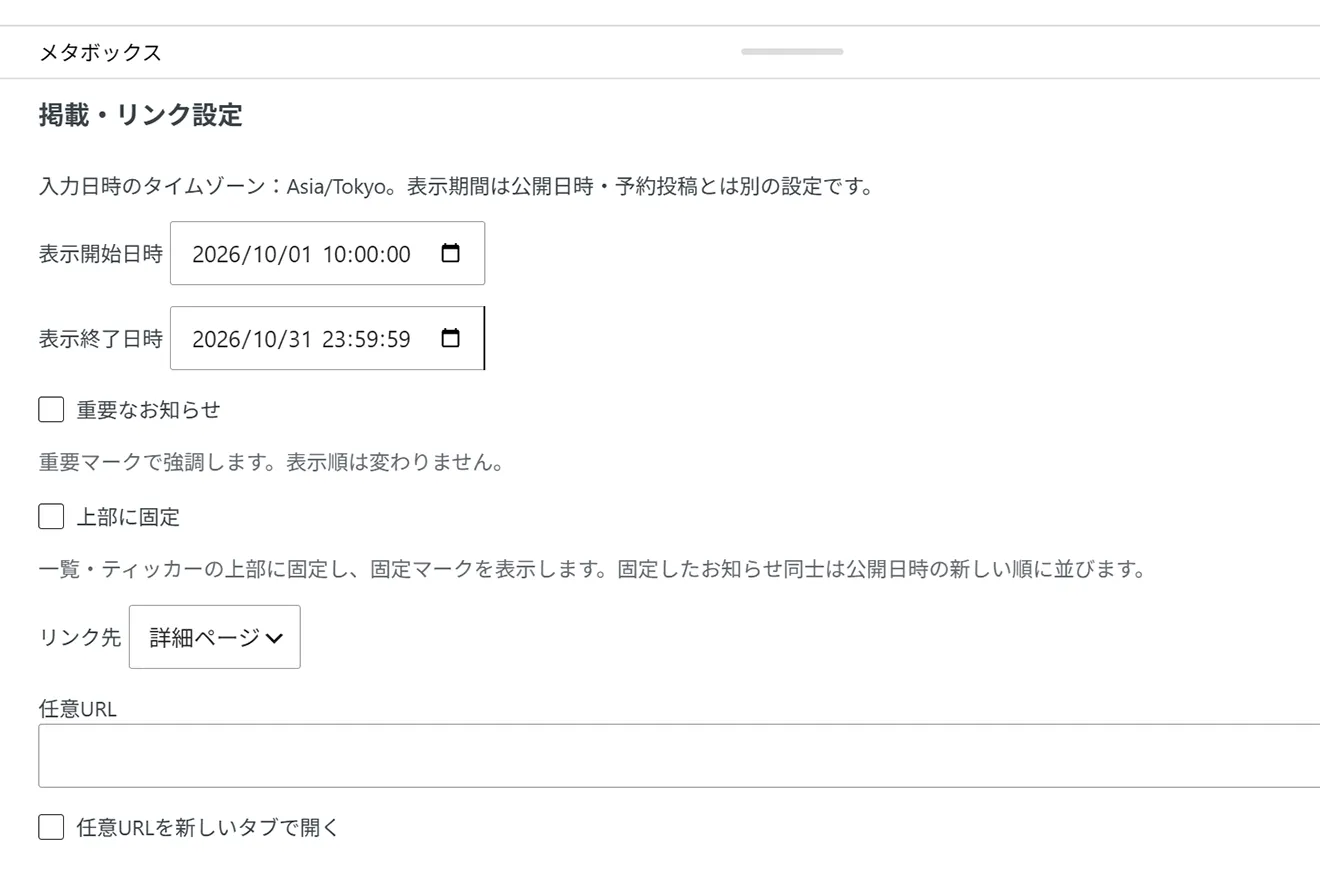Click the 表示開始日時 label

pyautogui.click(x=100, y=254)
